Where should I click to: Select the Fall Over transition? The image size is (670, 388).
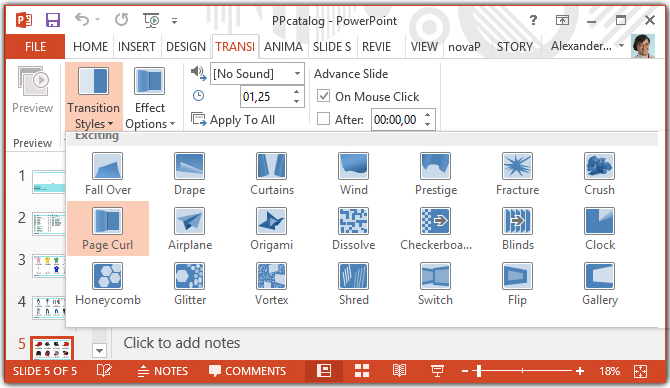point(108,174)
